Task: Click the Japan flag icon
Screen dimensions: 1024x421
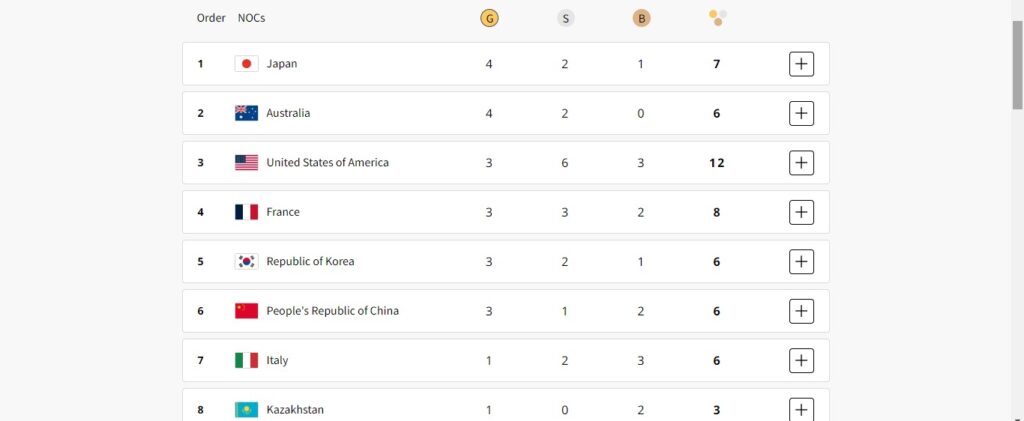Action: tap(246, 64)
